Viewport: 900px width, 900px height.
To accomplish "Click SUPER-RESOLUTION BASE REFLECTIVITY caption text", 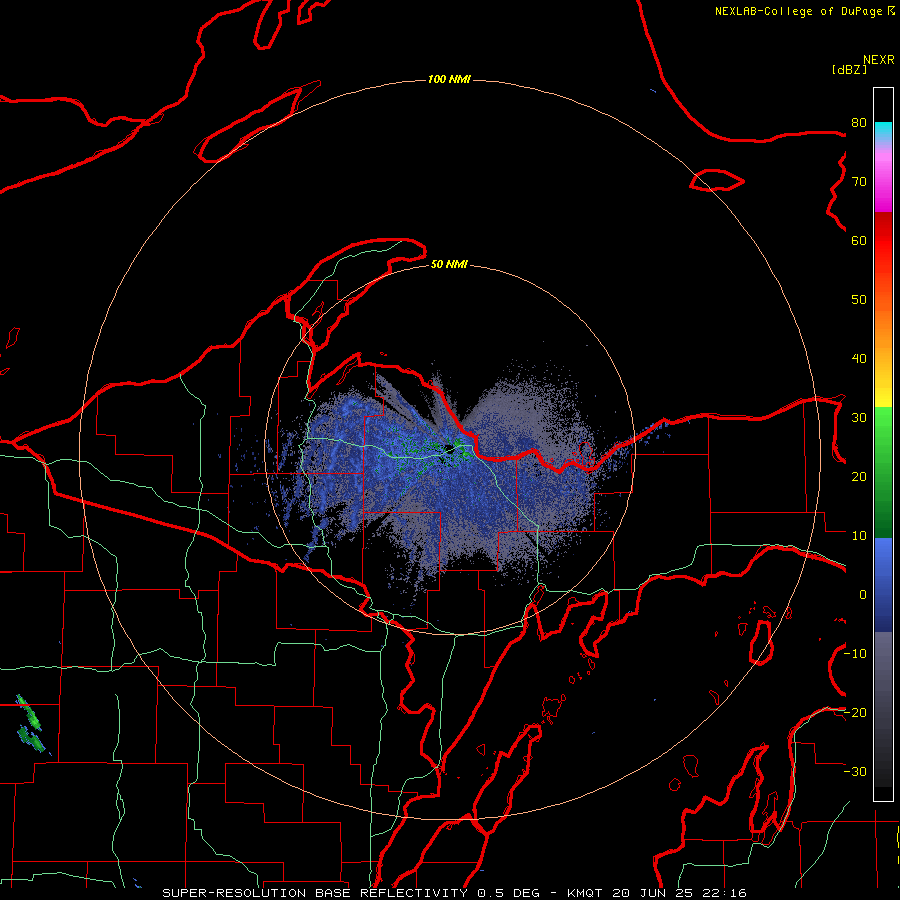I will [x=315, y=893].
